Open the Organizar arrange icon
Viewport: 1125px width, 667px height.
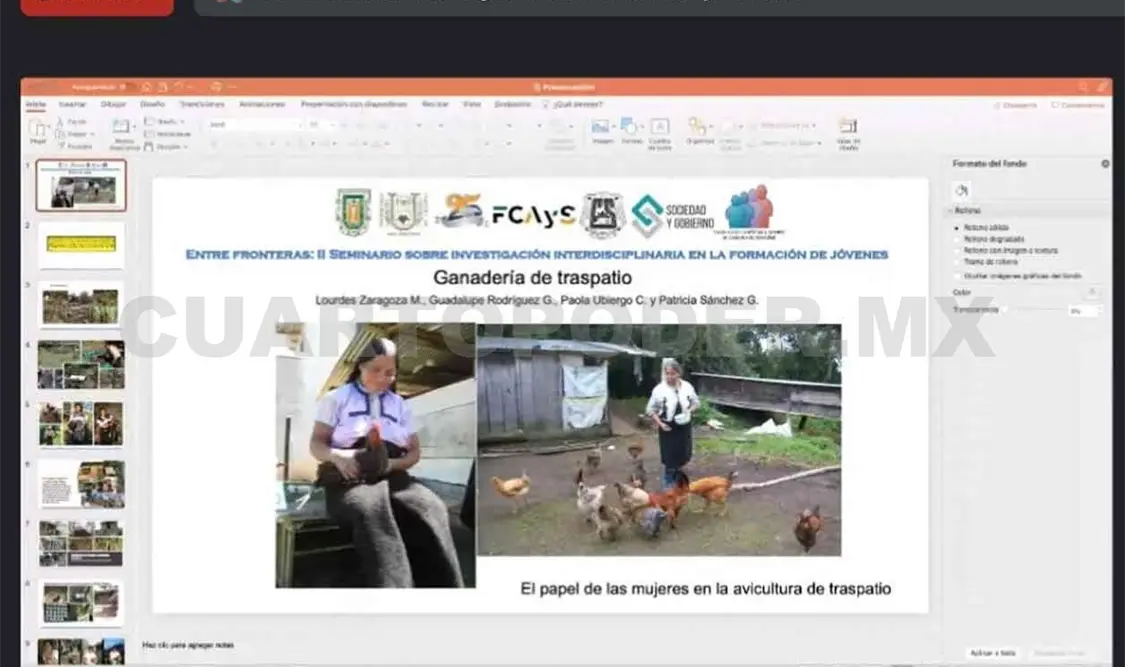(x=699, y=128)
